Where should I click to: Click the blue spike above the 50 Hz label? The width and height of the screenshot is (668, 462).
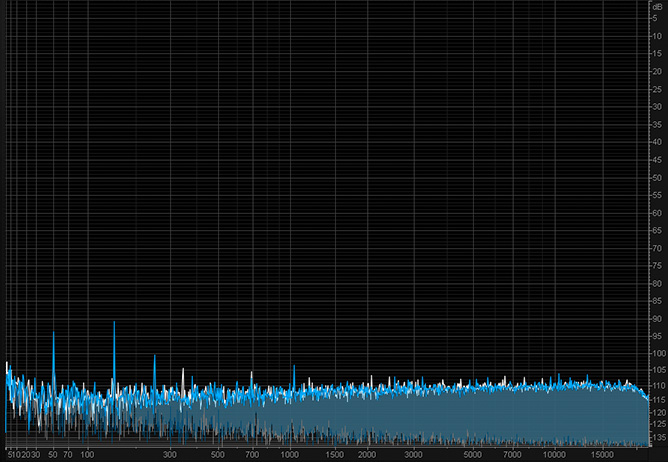(x=53, y=335)
